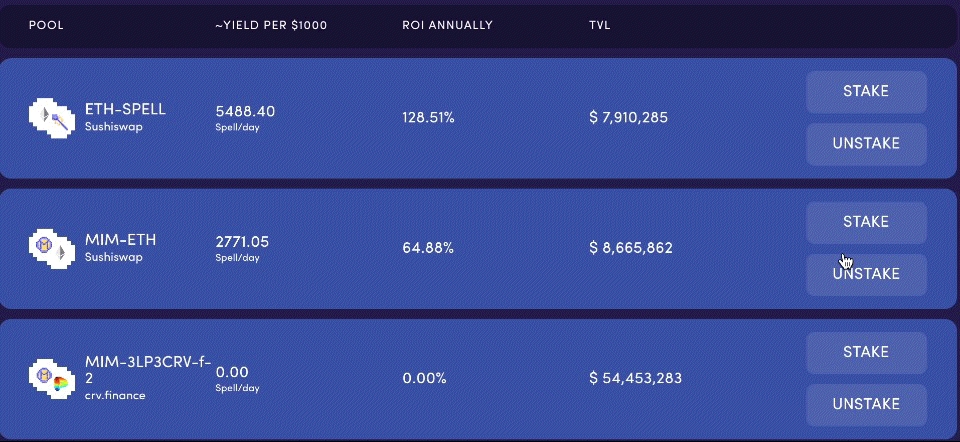Select the MIM-3LP3CRV-f-2 pool name
The width and height of the screenshot is (960, 442).
(x=147, y=370)
